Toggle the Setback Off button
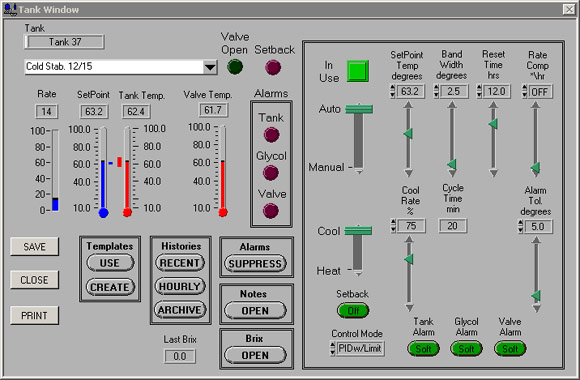 point(353,310)
